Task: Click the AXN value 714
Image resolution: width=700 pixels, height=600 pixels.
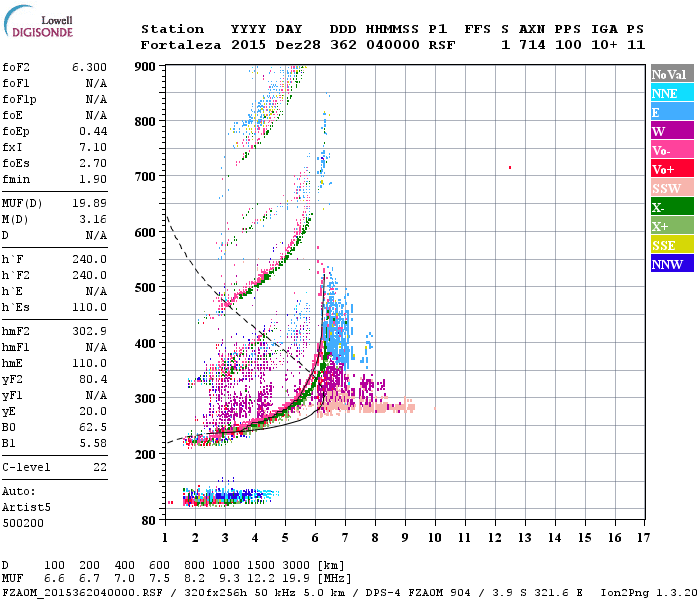Action: [532, 46]
